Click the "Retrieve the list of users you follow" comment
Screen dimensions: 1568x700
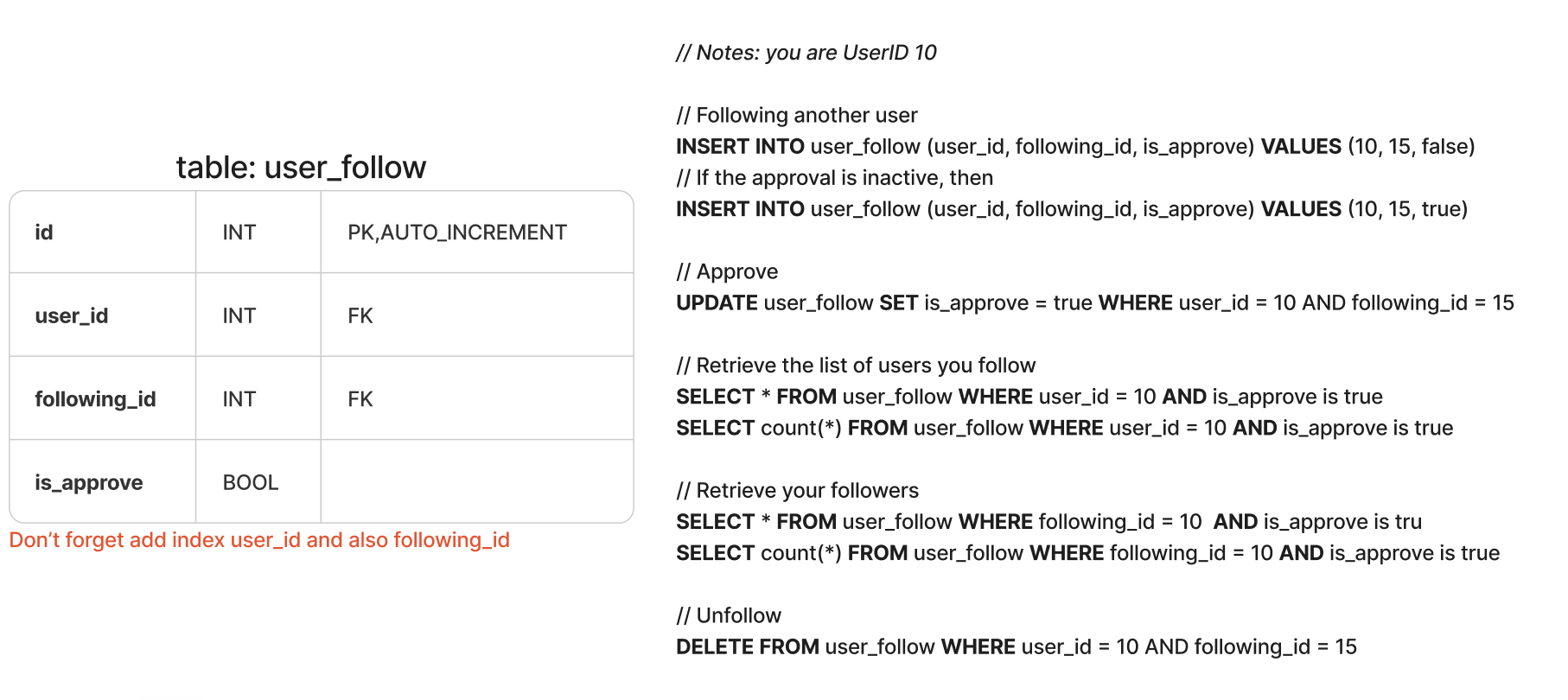[856, 366]
